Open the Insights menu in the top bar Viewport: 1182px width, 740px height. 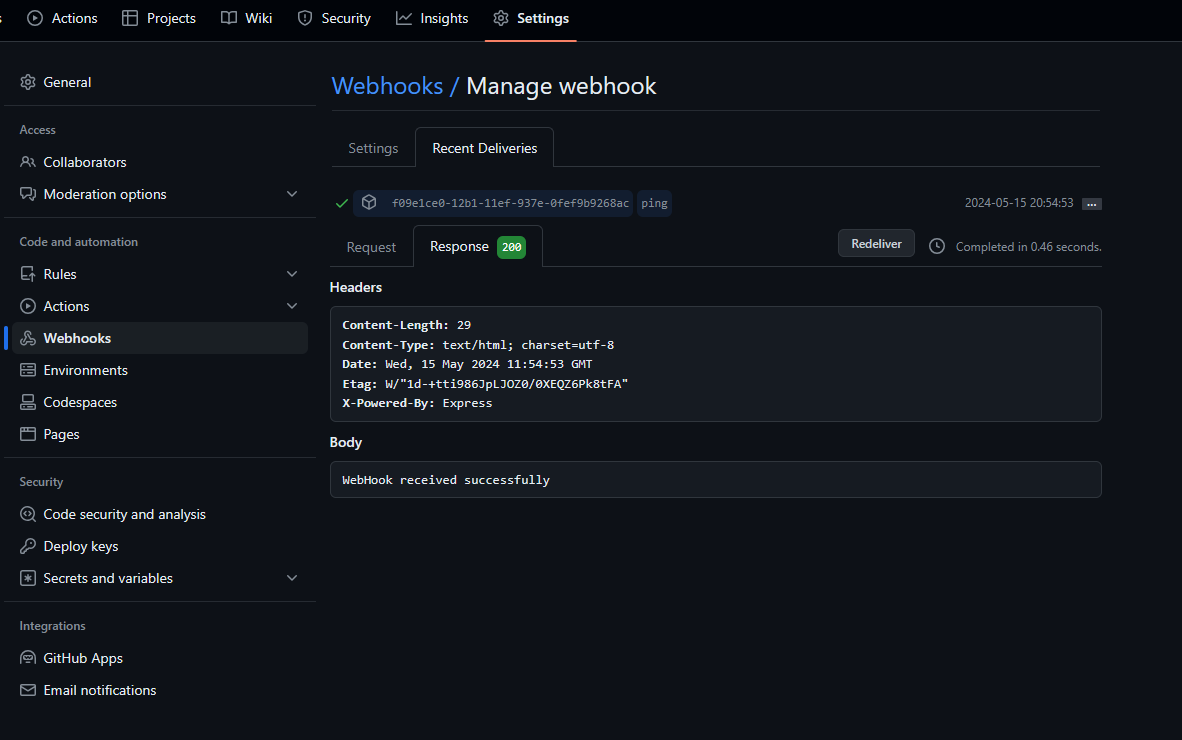tap(432, 18)
